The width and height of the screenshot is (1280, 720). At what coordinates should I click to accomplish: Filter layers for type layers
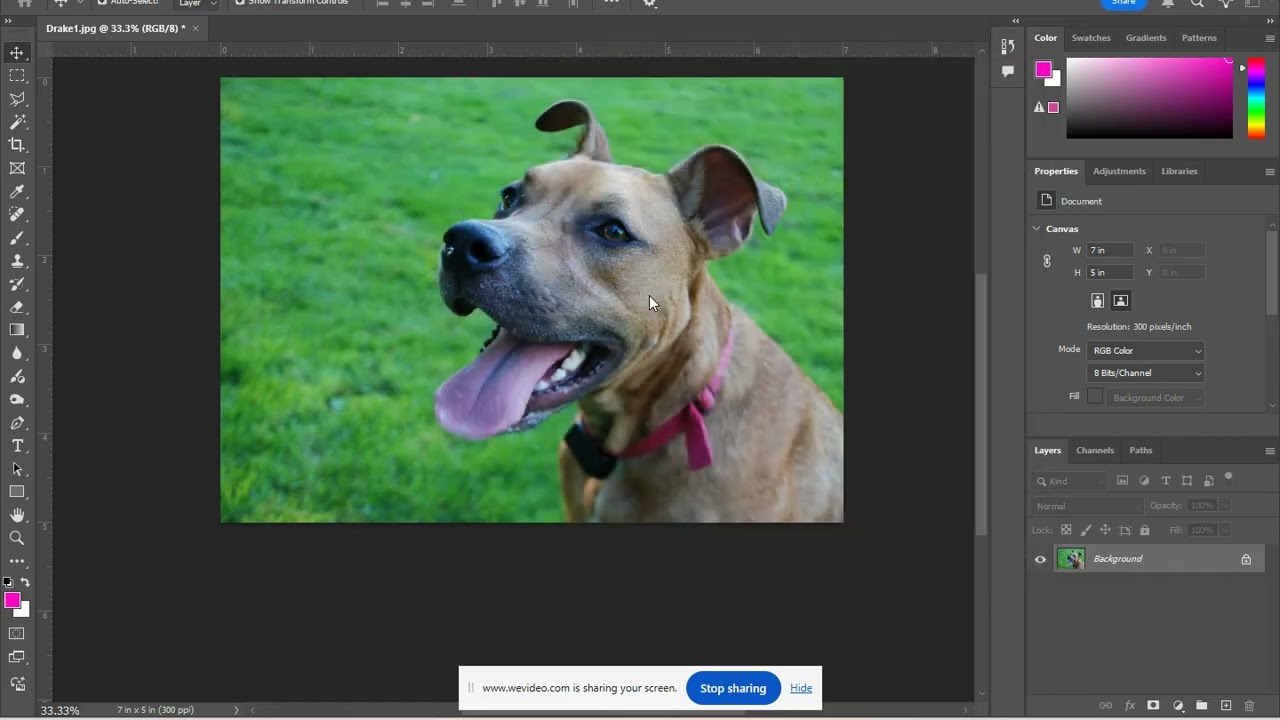[x=1166, y=481]
